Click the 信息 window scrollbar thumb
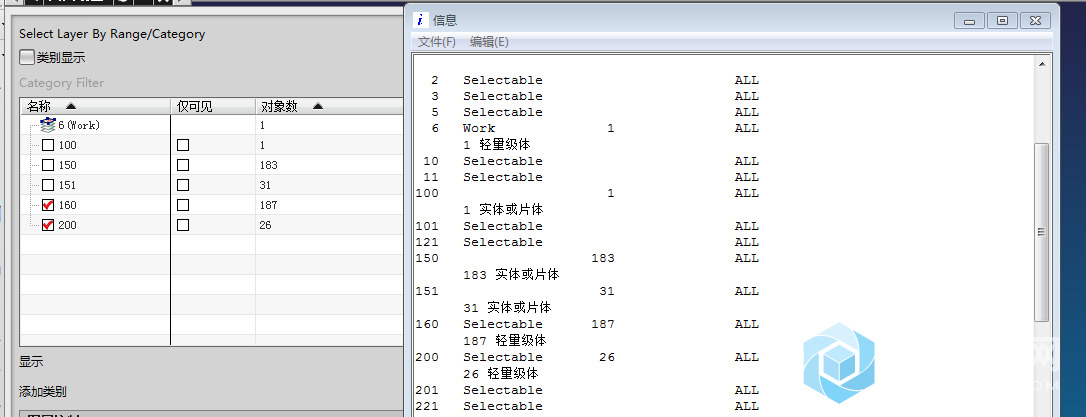 pyautogui.click(x=1041, y=232)
